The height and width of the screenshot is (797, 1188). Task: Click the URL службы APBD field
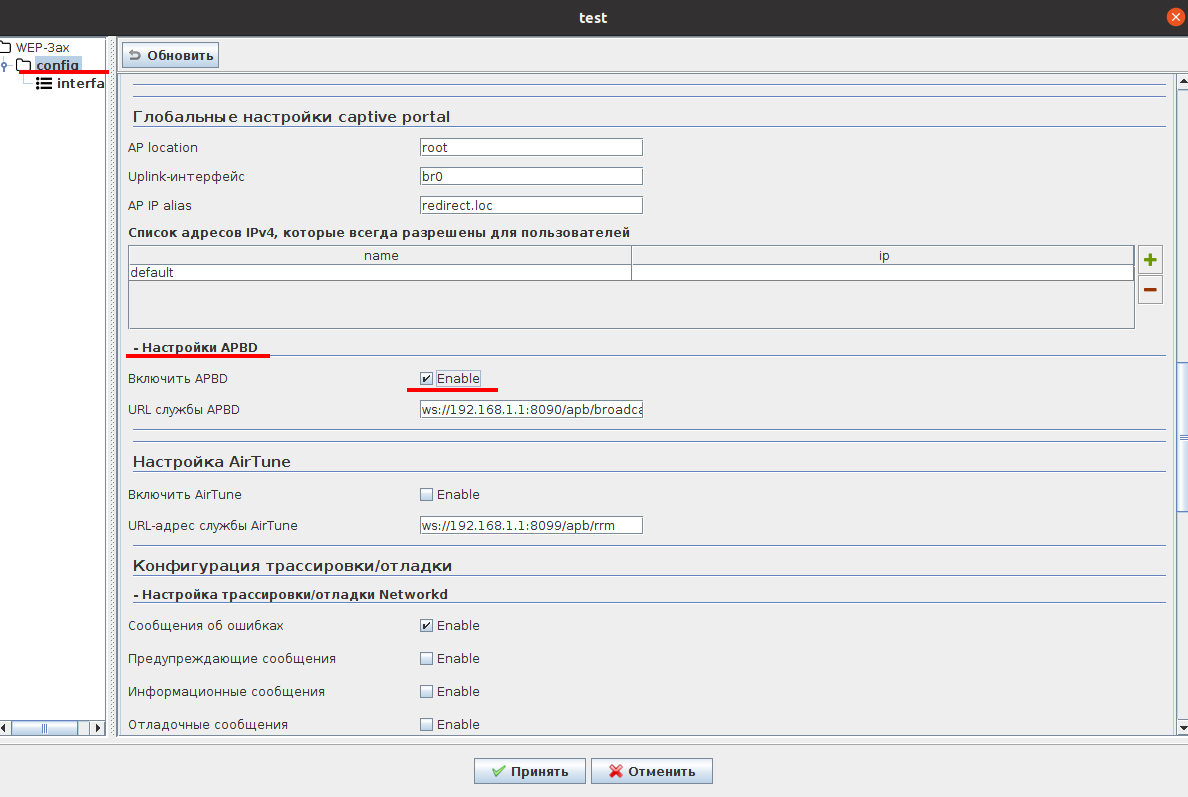tap(531, 410)
